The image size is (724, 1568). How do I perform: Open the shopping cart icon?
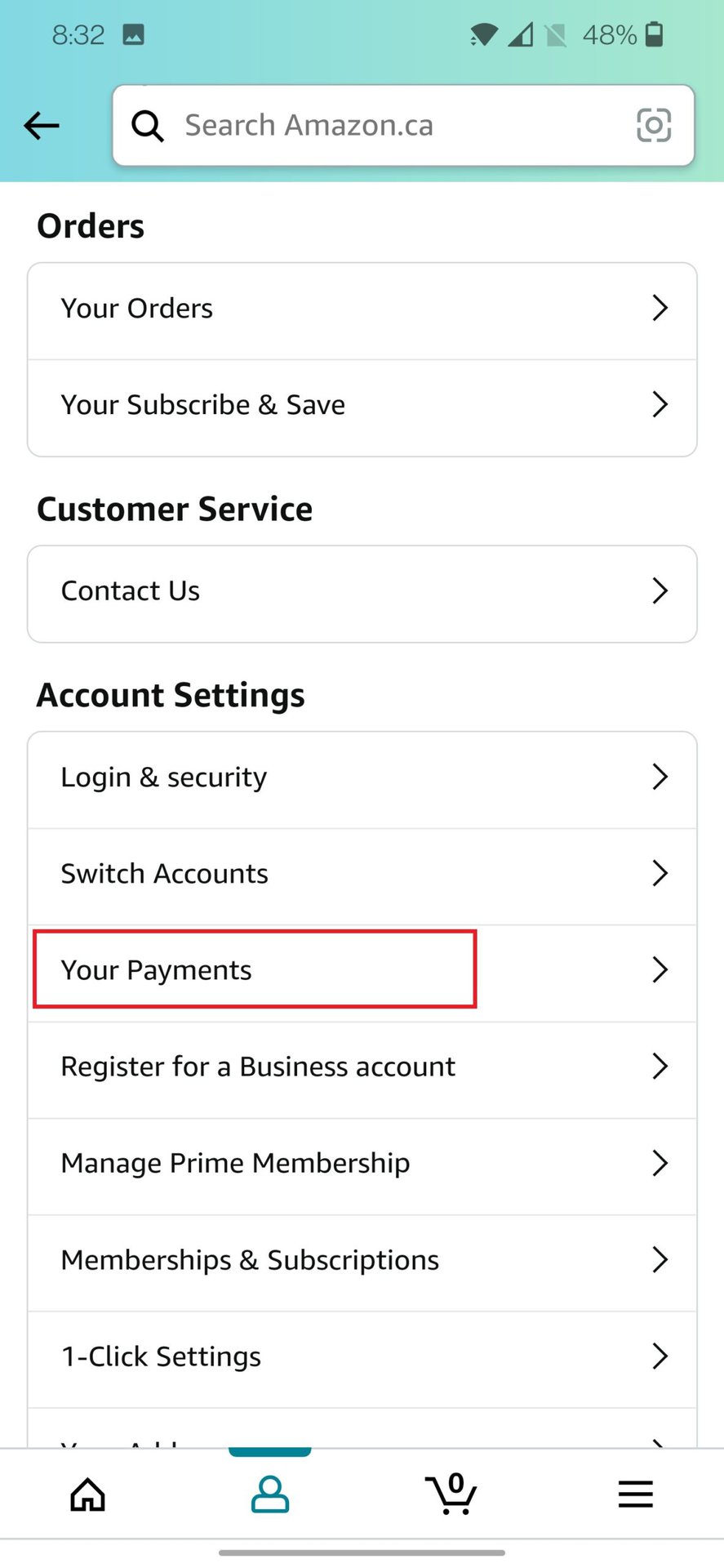pos(451,1494)
